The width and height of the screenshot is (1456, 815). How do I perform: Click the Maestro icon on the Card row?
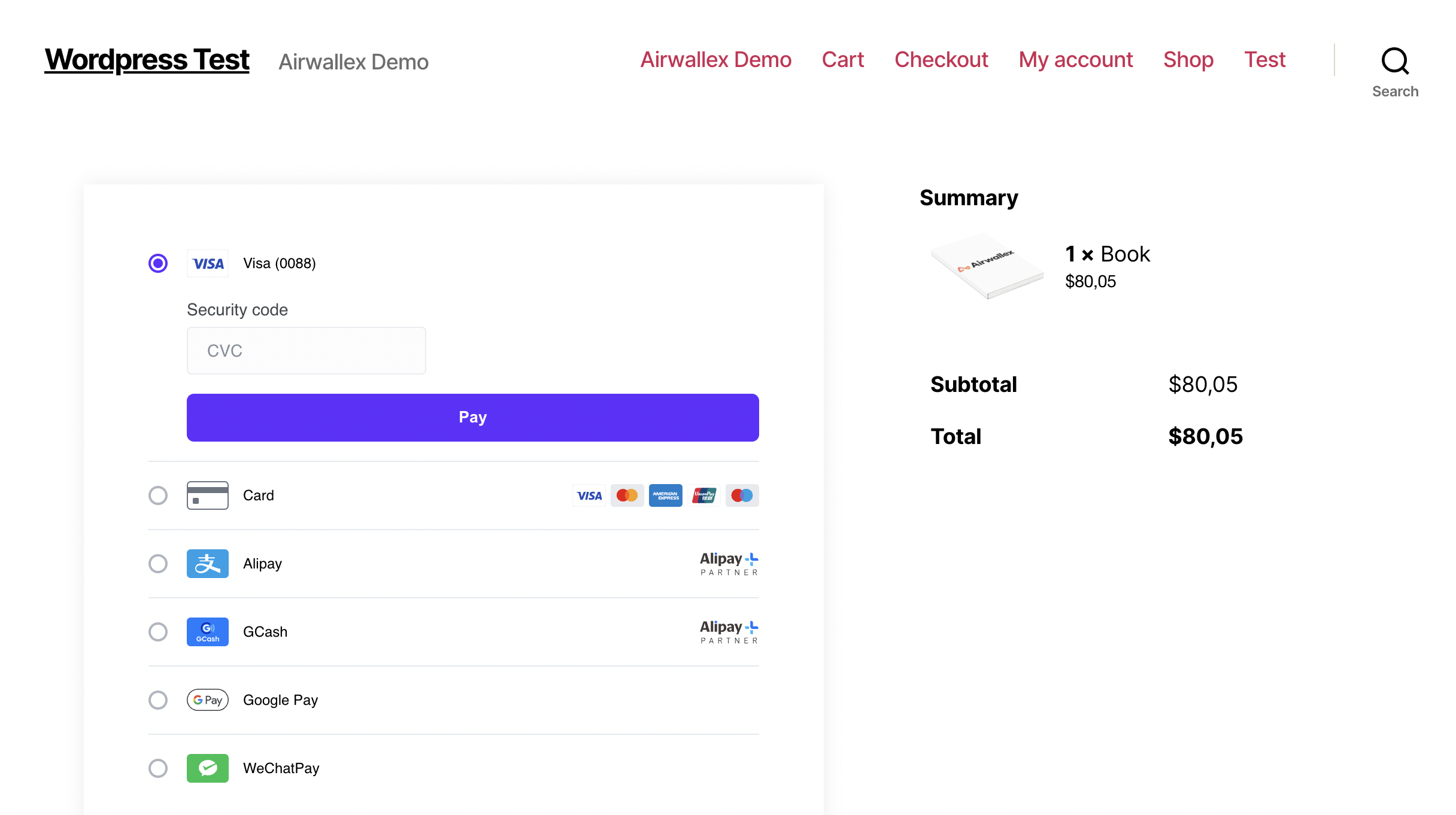tap(742, 495)
